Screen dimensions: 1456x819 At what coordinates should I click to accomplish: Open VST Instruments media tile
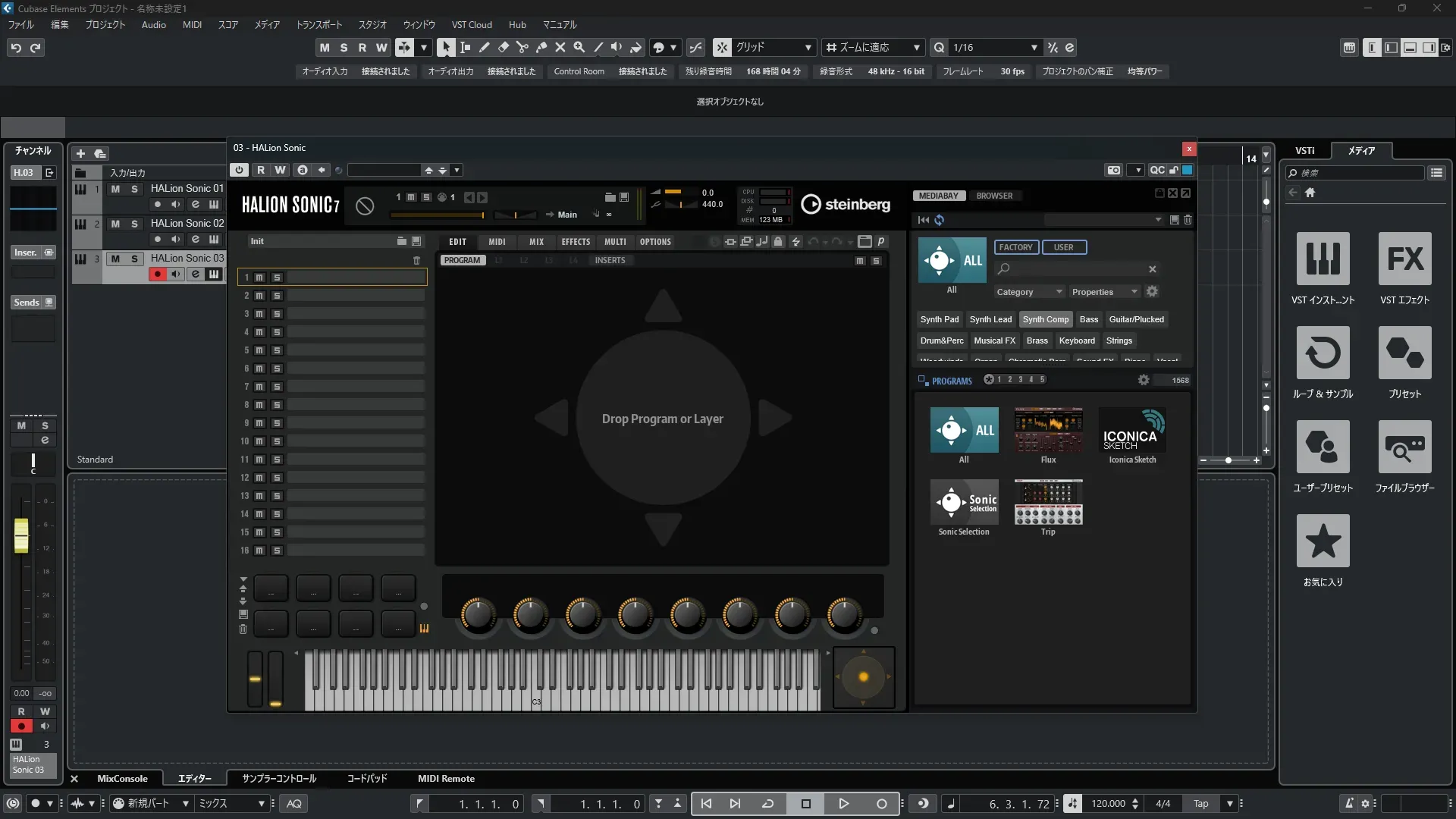coord(1323,259)
